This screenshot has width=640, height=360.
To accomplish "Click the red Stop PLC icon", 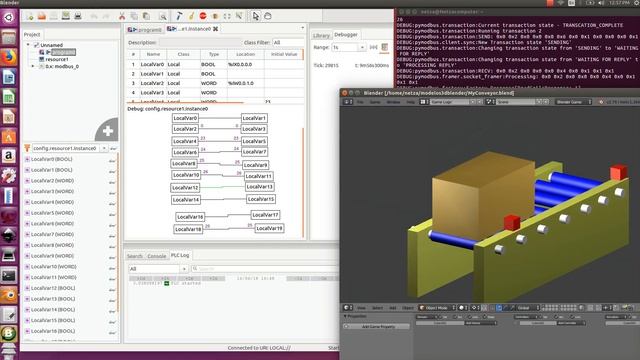I will (203, 16).
